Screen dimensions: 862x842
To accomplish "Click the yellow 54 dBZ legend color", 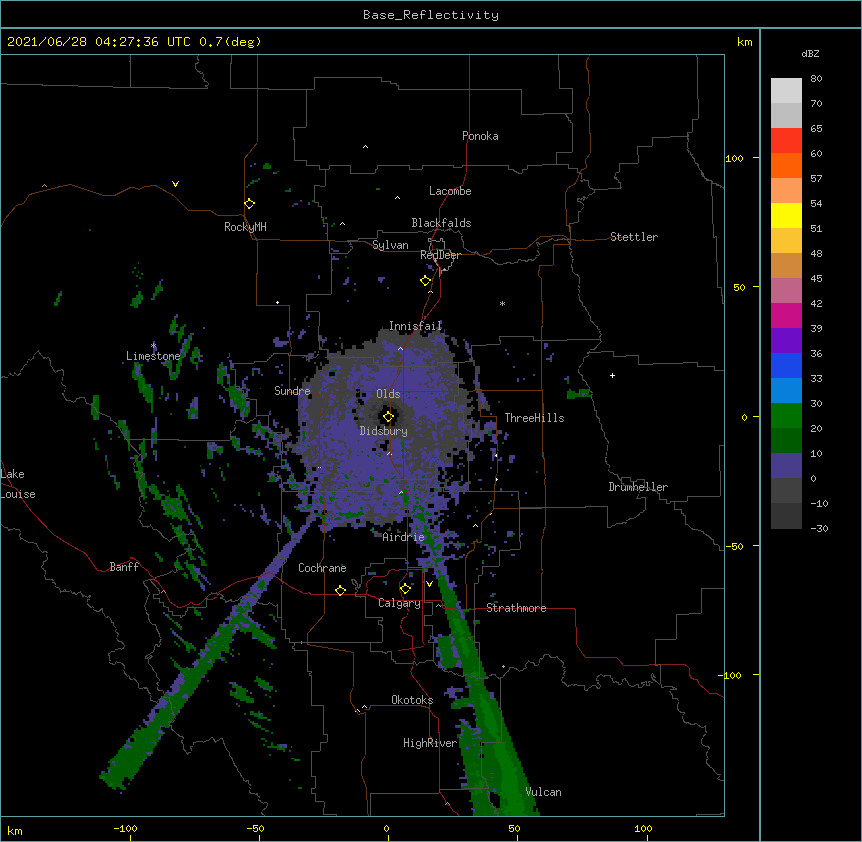I will [786, 215].
